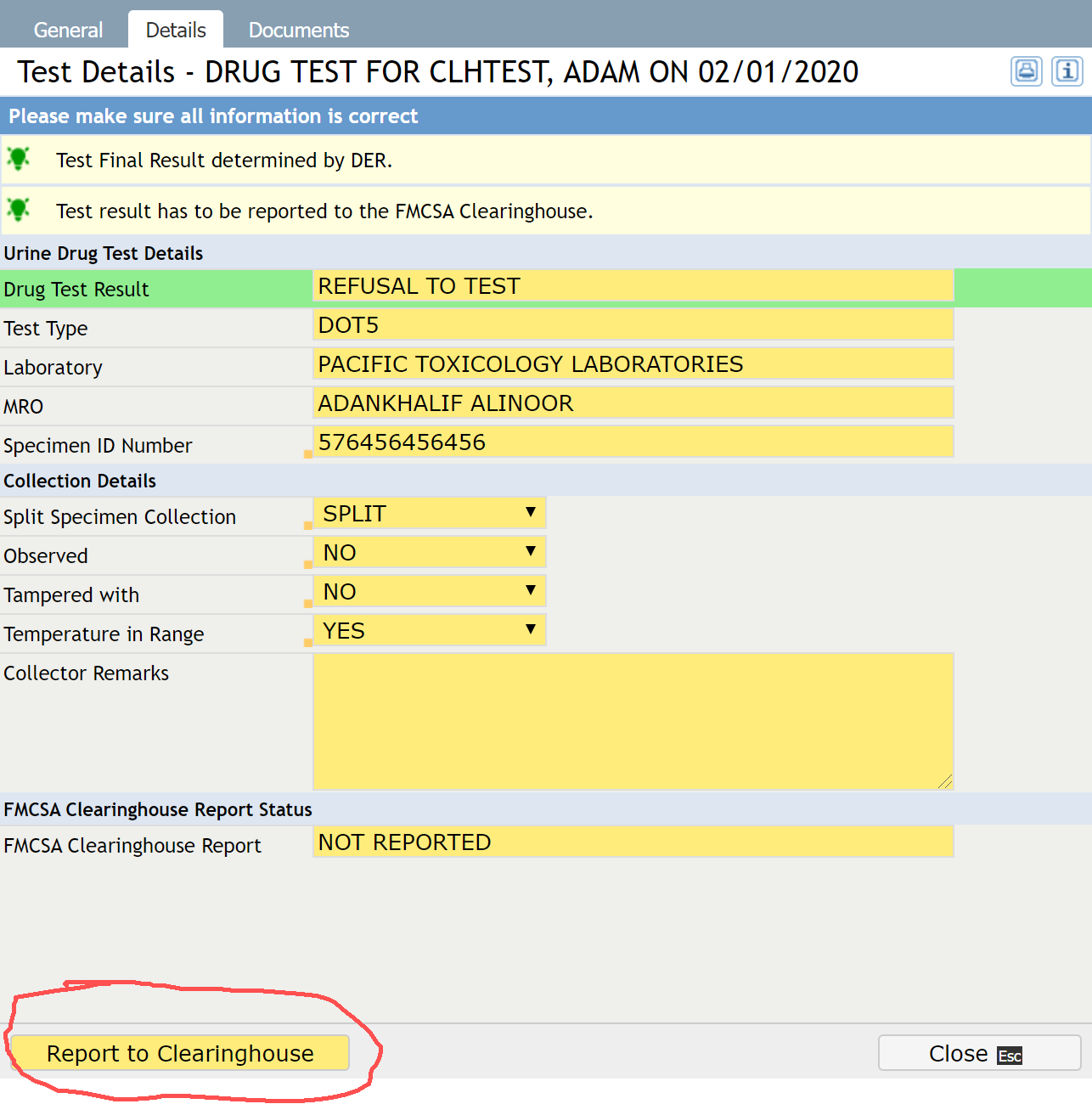Expand the Split Specimen Collection dropdown
This screenshot has width=1092, height=1104.
(x=429, y=514)
